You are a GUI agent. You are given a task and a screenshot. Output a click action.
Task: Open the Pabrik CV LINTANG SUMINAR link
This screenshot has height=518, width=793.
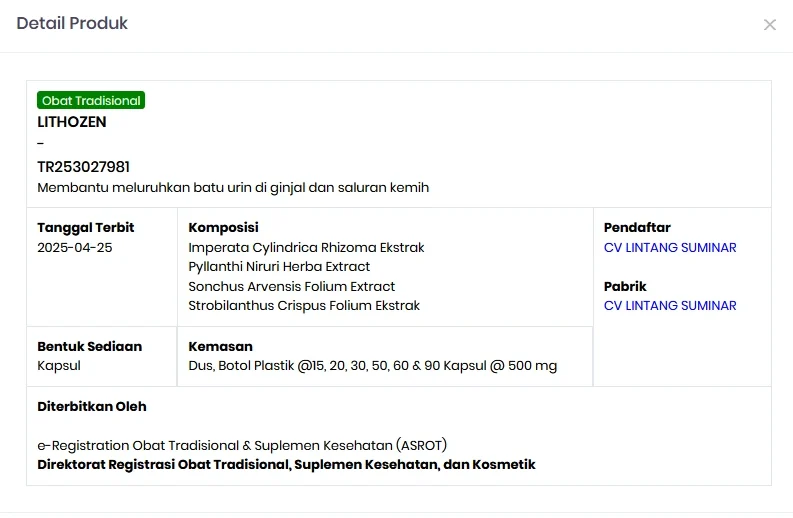coord(670,306)
